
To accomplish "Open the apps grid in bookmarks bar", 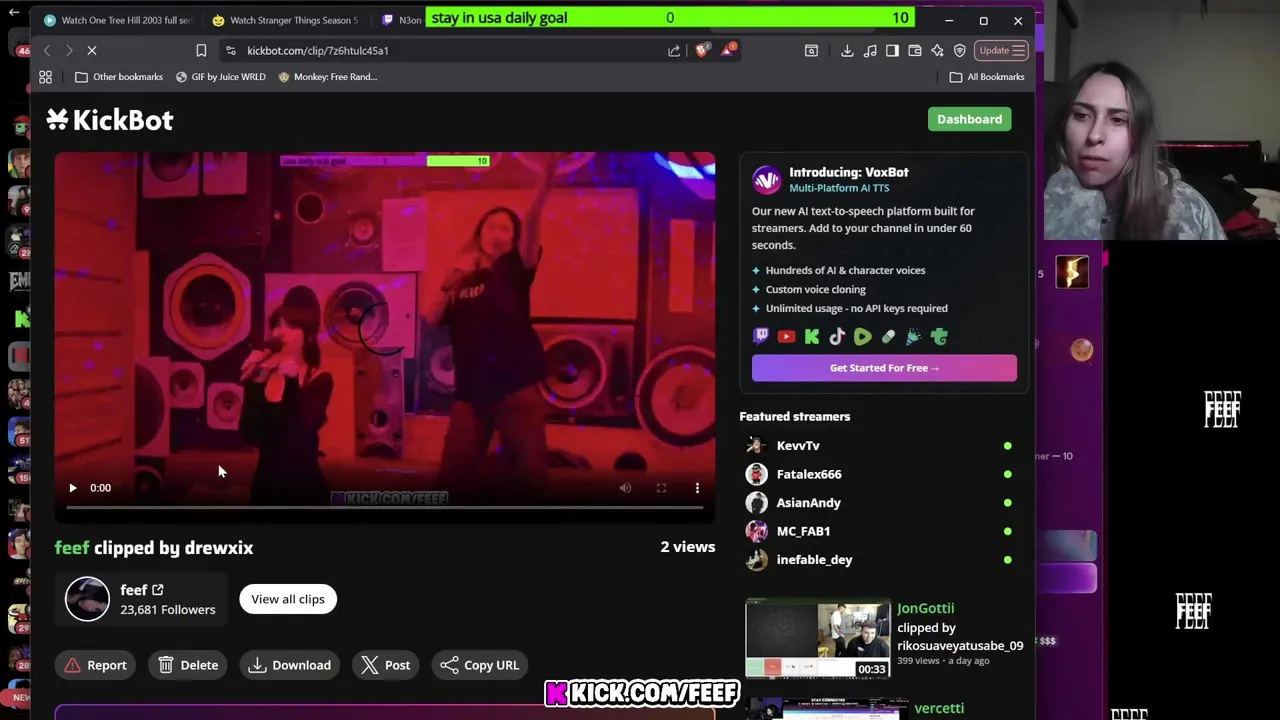I will point(45,77).
